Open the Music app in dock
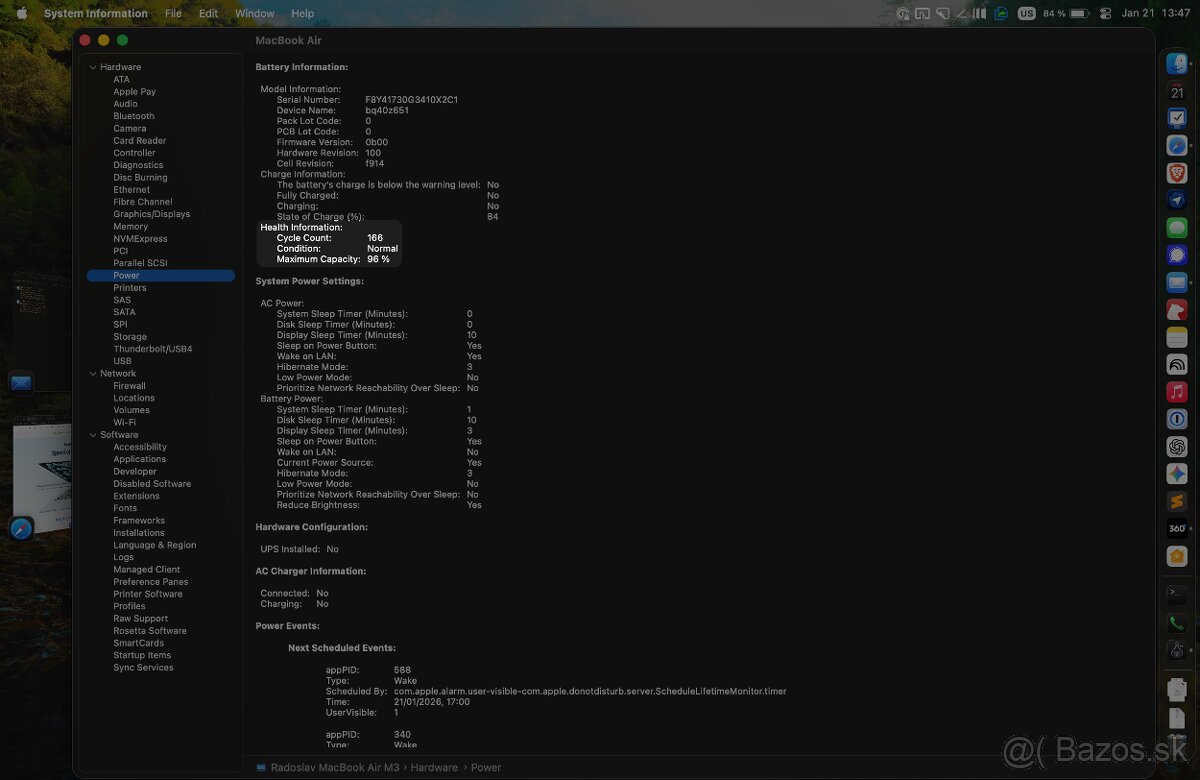Screen dimensions: 1200x780 coord(1177,392)
